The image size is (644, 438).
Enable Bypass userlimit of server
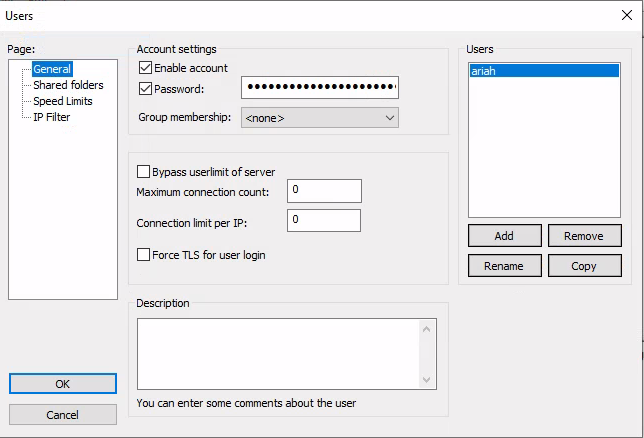tap(143, 171)
